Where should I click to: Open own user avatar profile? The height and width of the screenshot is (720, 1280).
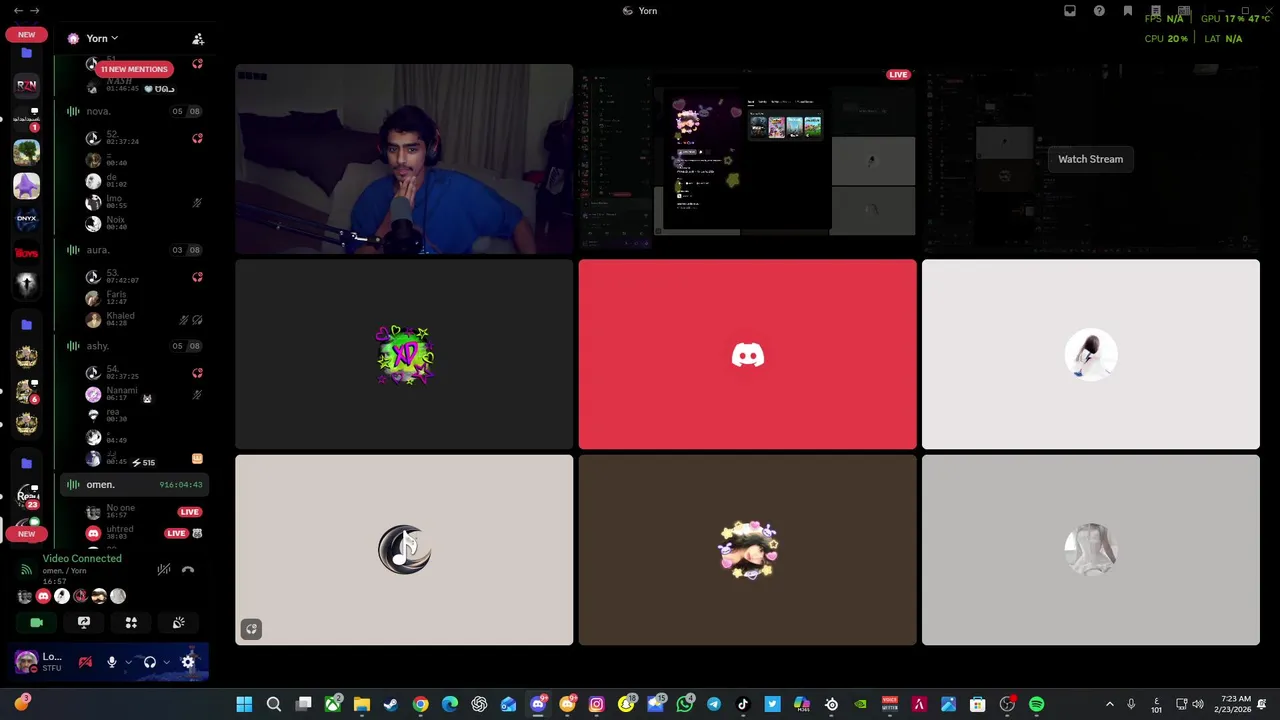[27, 662]
